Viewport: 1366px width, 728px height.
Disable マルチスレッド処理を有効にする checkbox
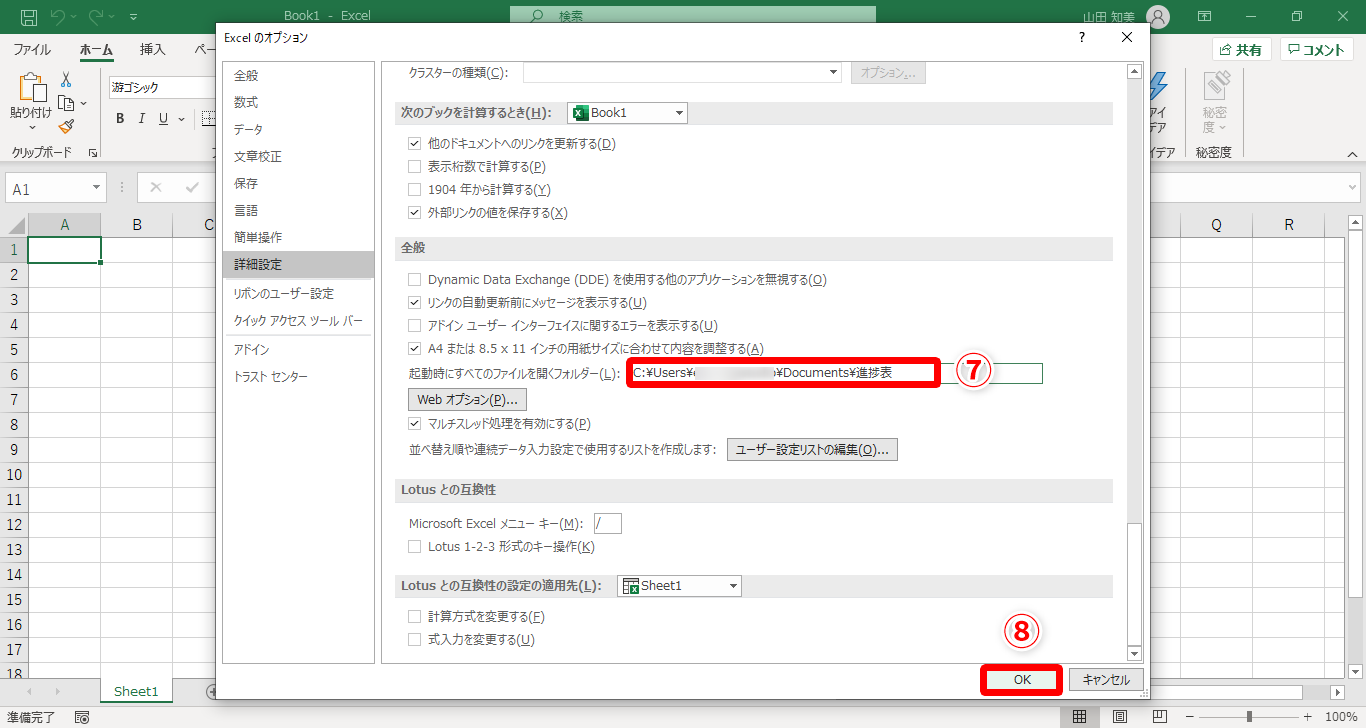pos(415,424)
